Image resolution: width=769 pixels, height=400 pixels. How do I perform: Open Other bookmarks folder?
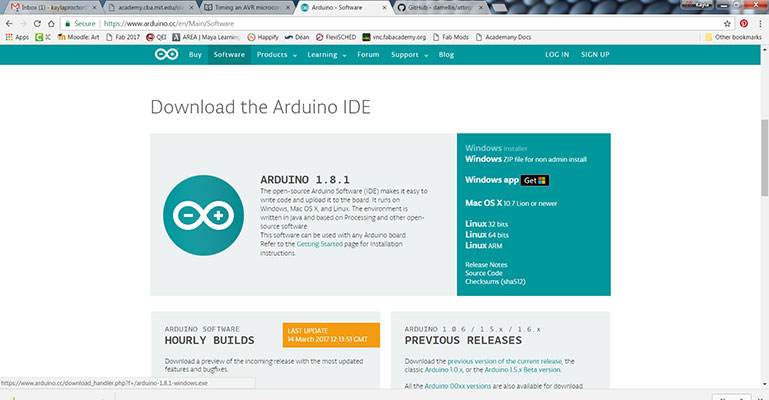click(x=733, y=37)
